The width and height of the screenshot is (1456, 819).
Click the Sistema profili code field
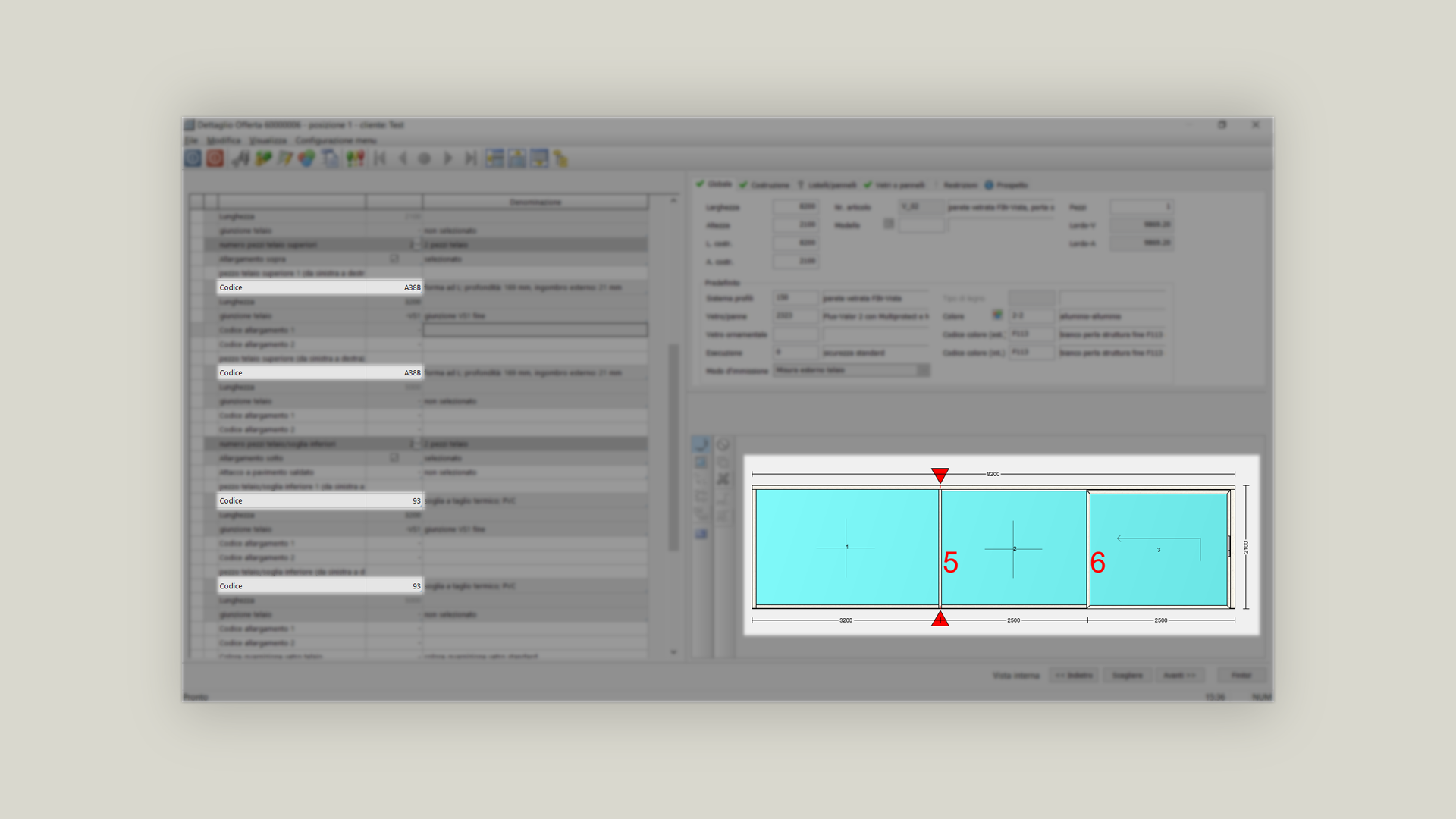coord(795,297)
